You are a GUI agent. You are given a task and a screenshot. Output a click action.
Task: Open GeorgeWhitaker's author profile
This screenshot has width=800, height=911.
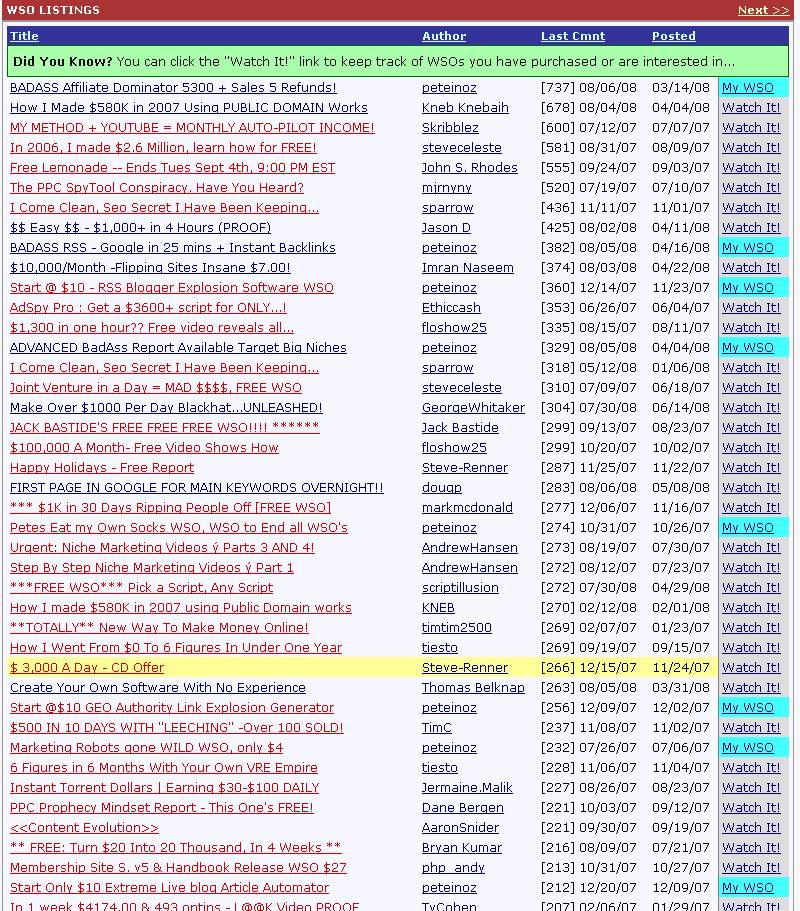tap(473, 408)
